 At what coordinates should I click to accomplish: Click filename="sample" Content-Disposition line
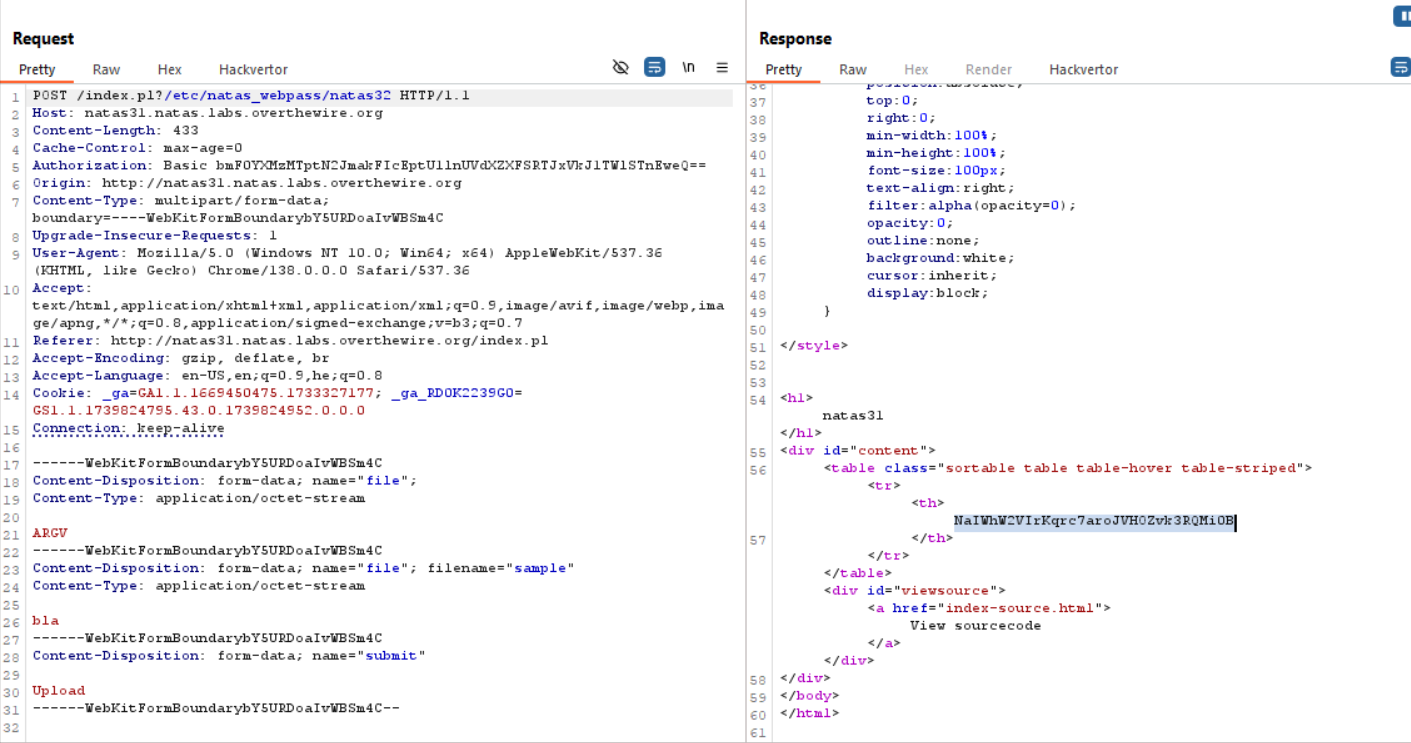point(303,568)
